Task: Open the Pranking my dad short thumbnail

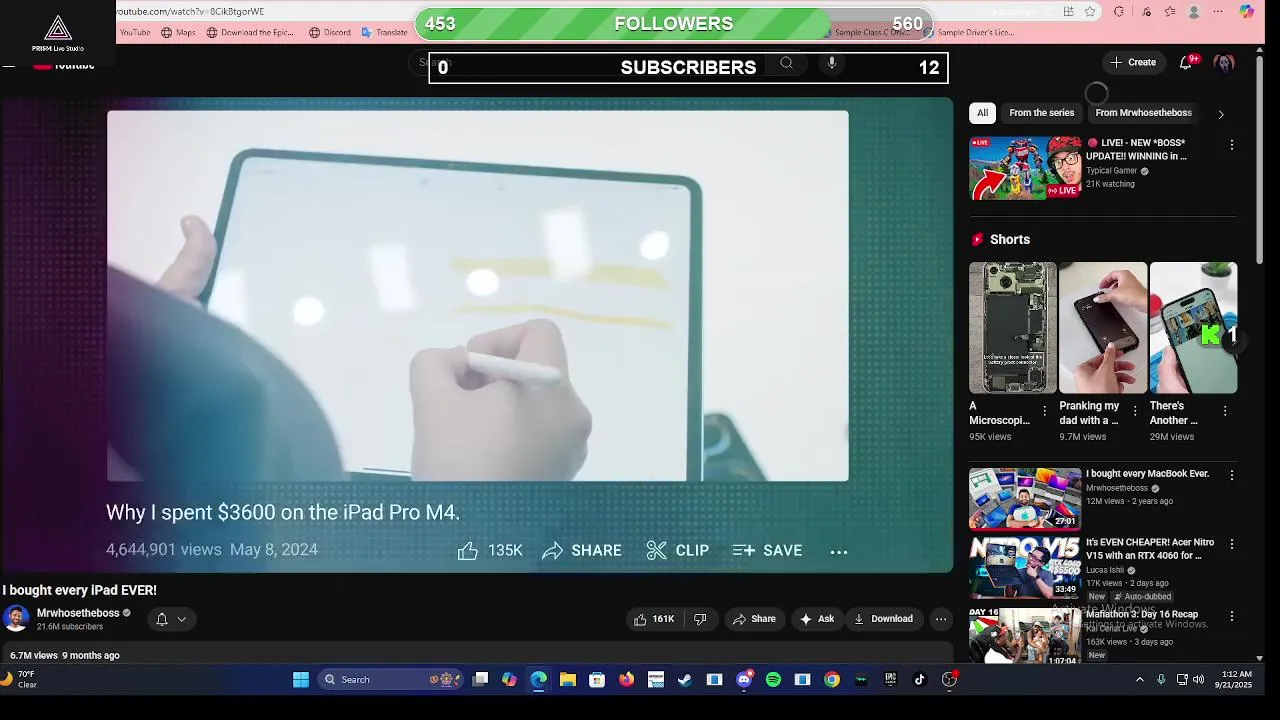Action: (1103, 328)
